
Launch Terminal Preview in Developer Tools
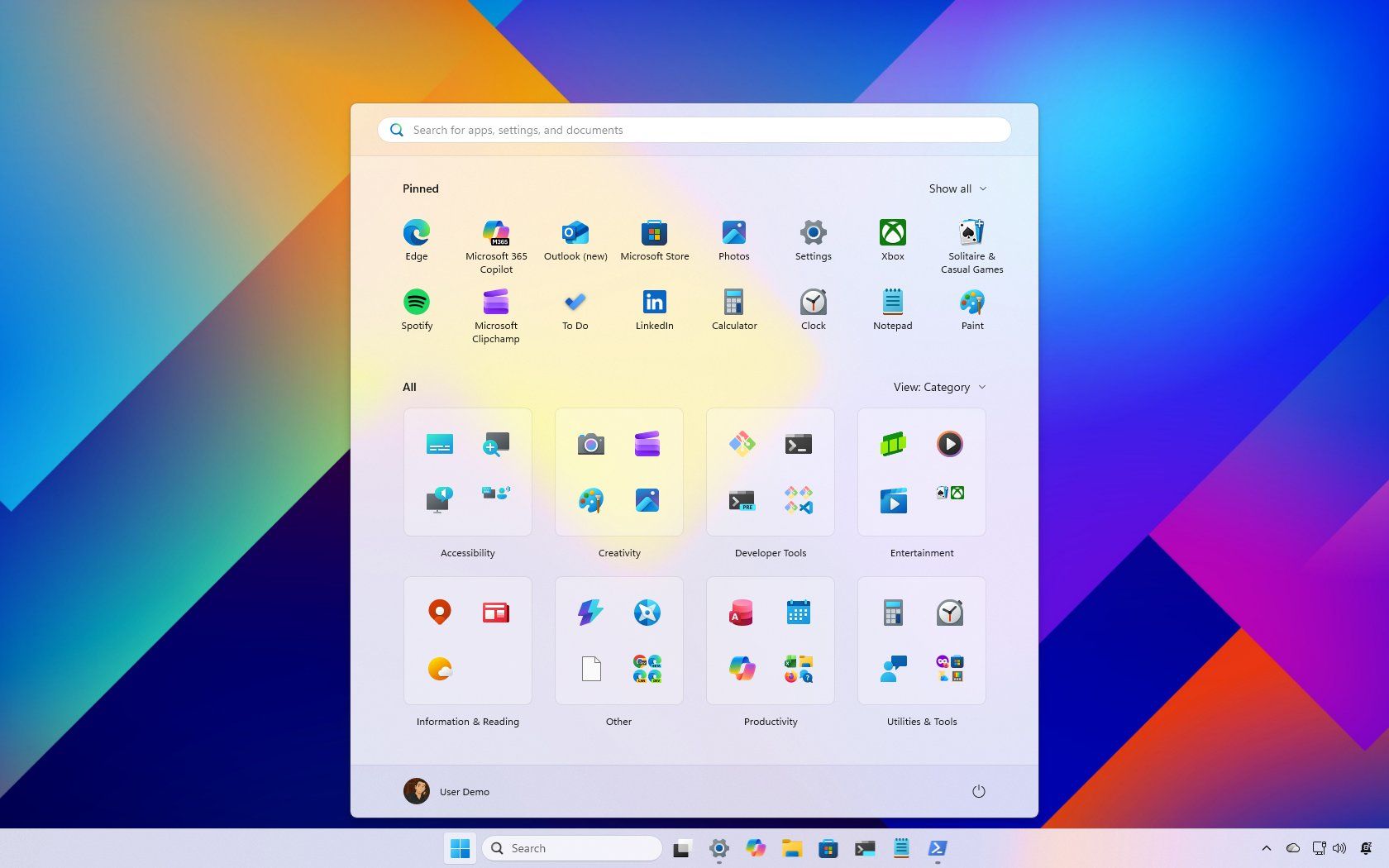pos(742,500)
